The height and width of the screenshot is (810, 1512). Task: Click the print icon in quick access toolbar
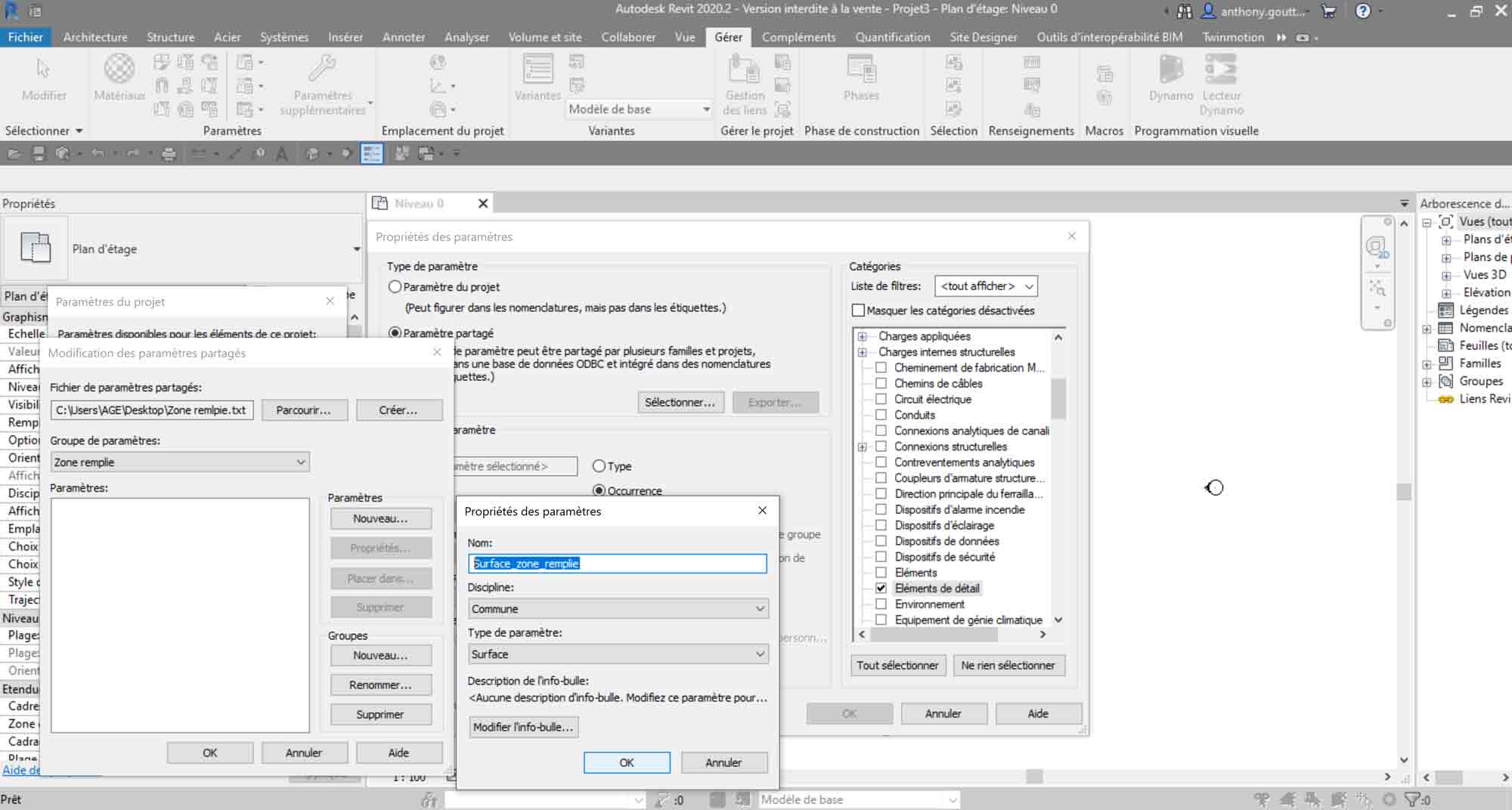pos(169,154)
